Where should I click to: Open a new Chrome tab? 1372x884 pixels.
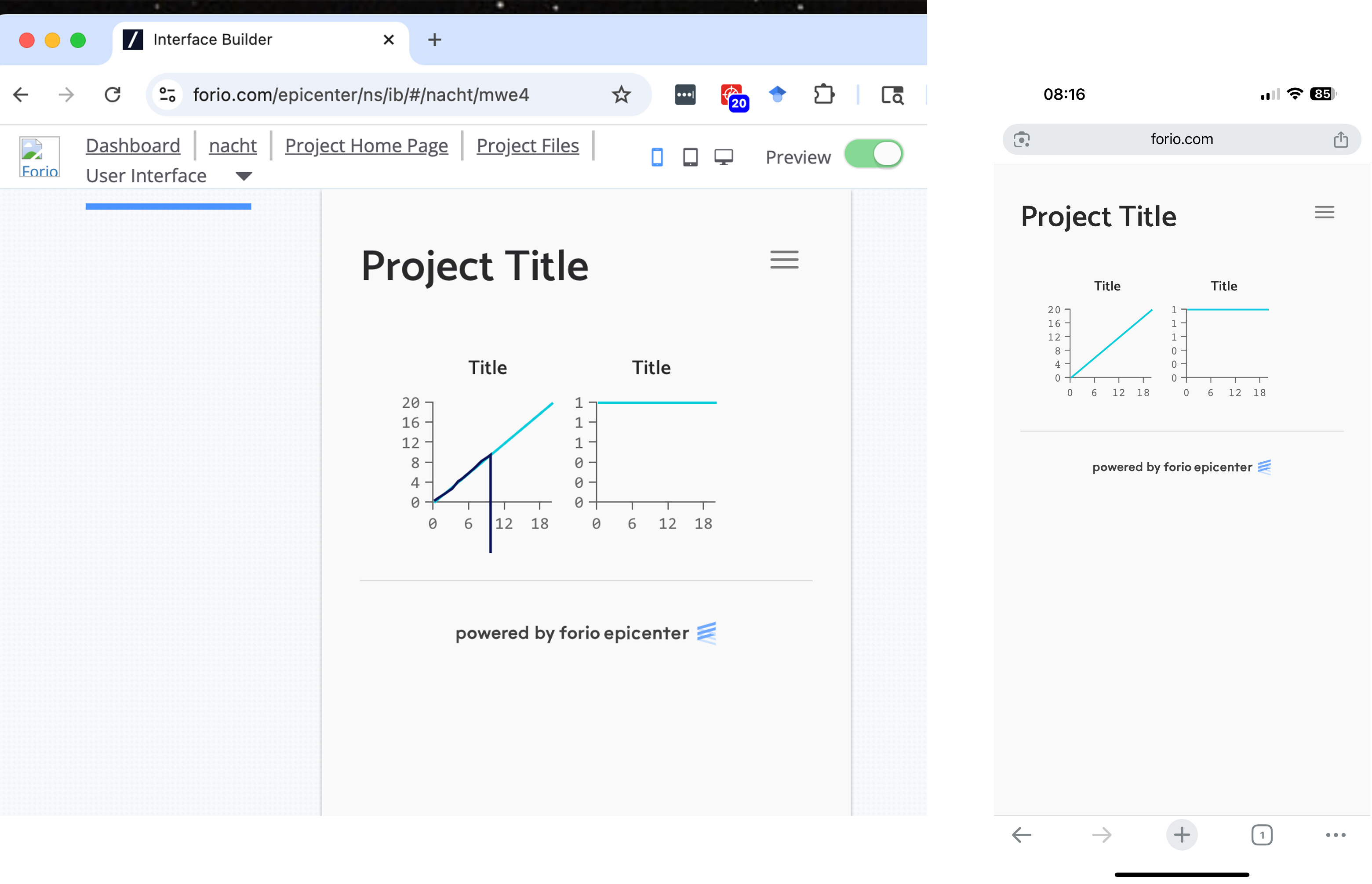pyautogui.click(x=435, y=40)
